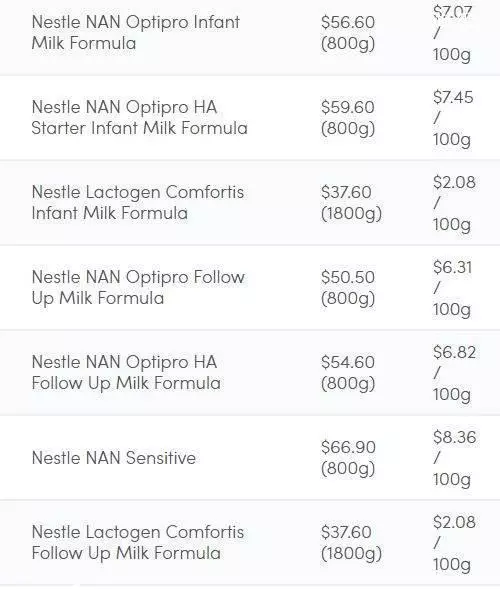Viewport: 500px width, 589px height.
Task: Click the $8.36 / 100g unit price
Action: pos(454,458)
